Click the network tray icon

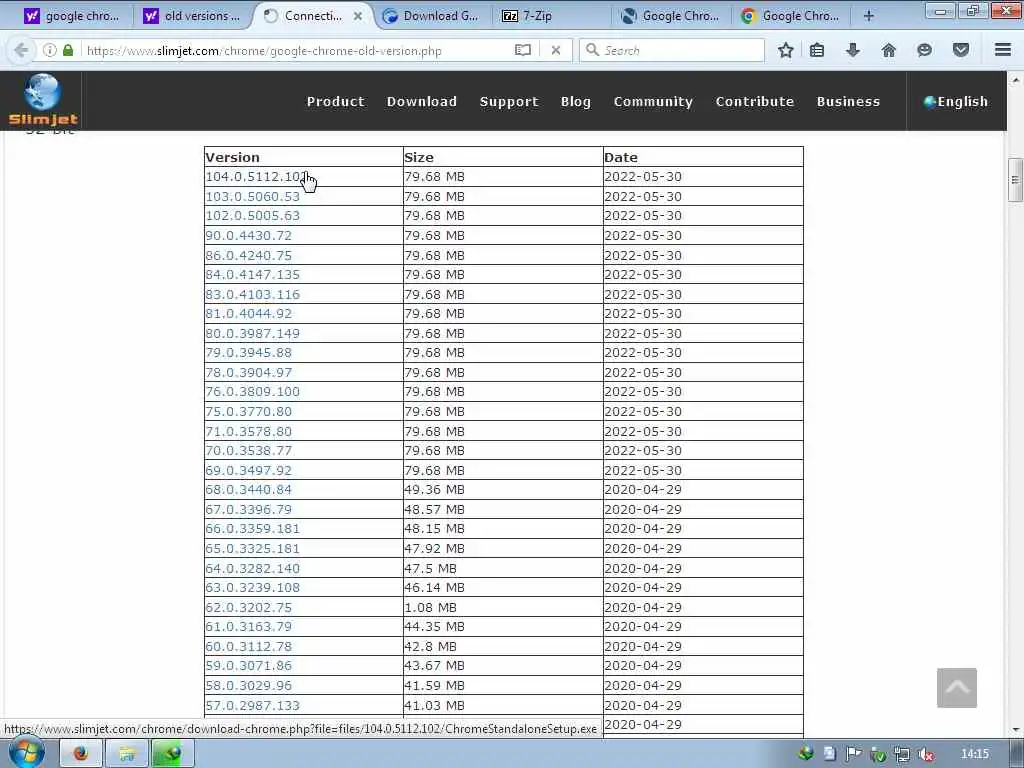902,754
